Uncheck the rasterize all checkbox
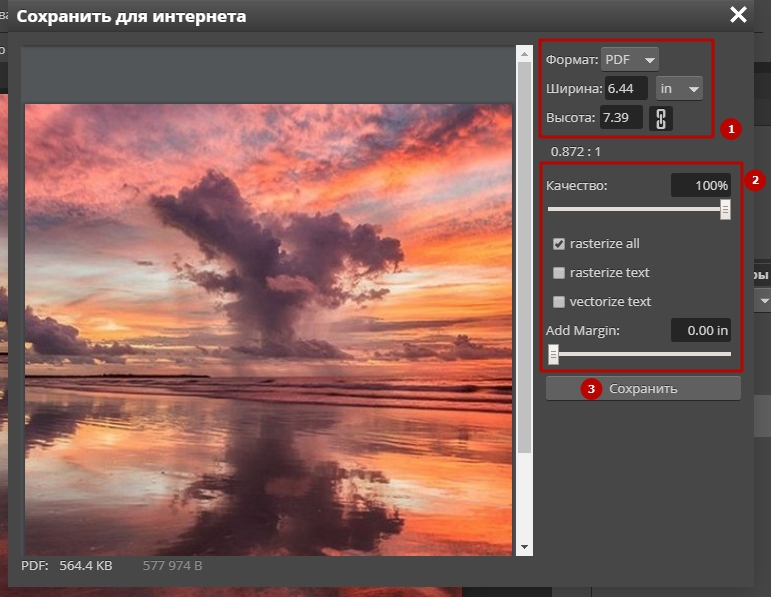 click(x=560, y=244)
